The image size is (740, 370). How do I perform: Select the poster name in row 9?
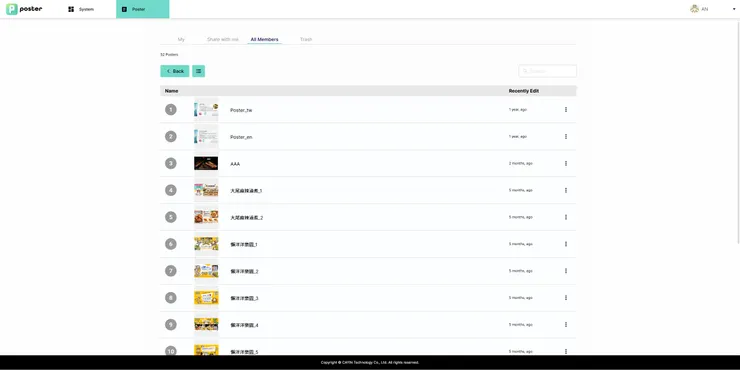(244, 325)
